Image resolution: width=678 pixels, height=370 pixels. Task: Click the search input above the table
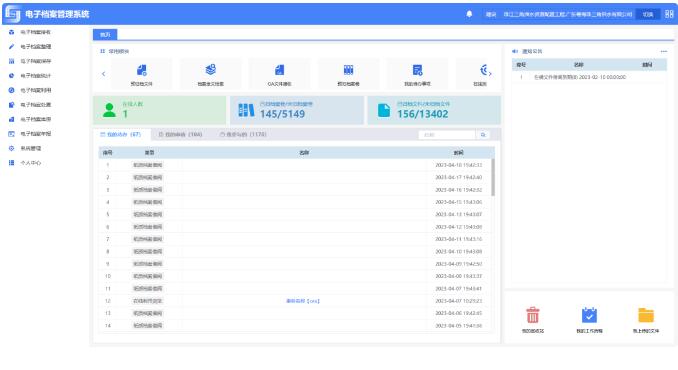[447, 135]
